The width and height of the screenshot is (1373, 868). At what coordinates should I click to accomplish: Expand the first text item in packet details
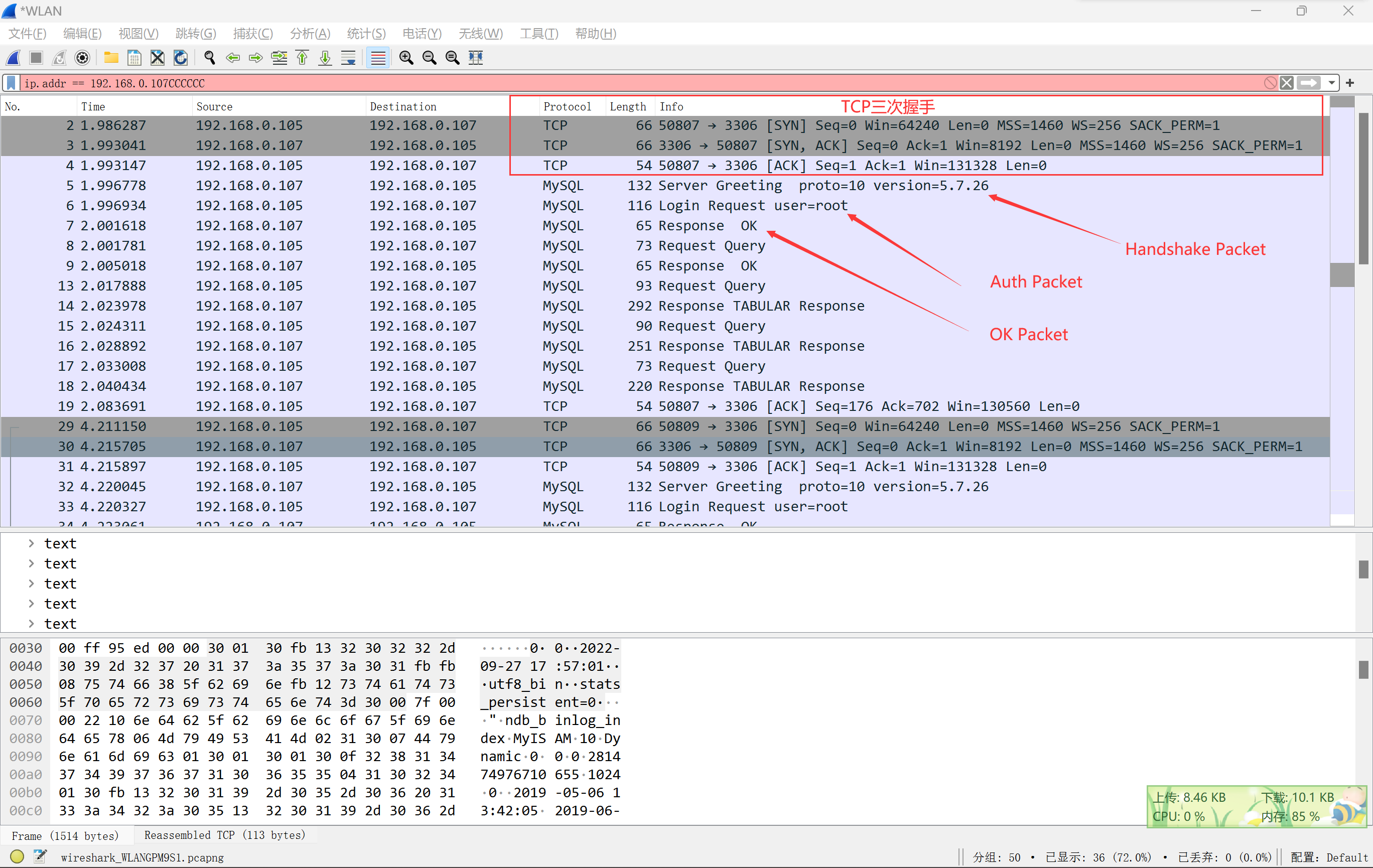coord(31,544)
